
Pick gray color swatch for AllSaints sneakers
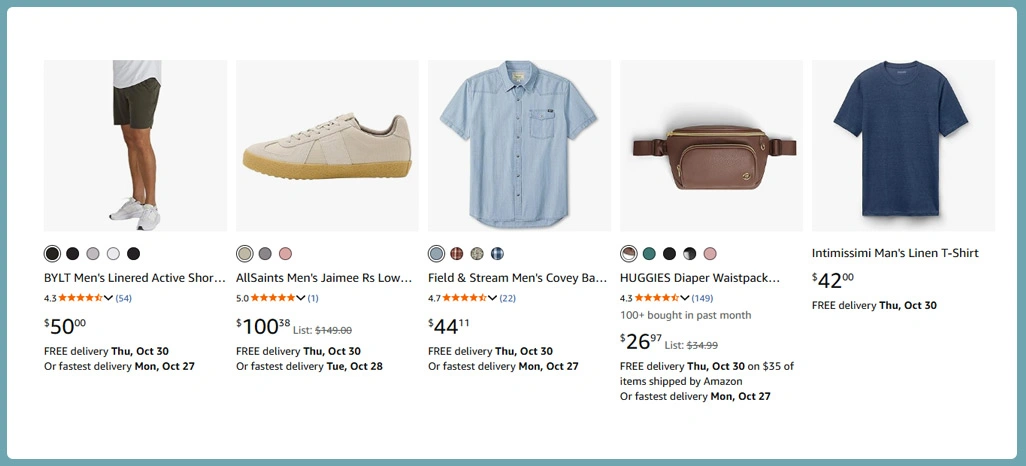(265, 254)
